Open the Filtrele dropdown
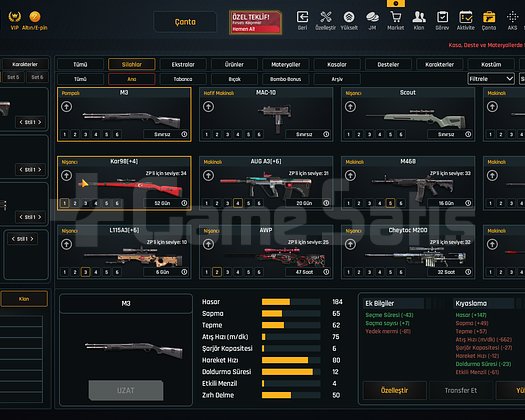The image size is (525, 420). point(491,79)
